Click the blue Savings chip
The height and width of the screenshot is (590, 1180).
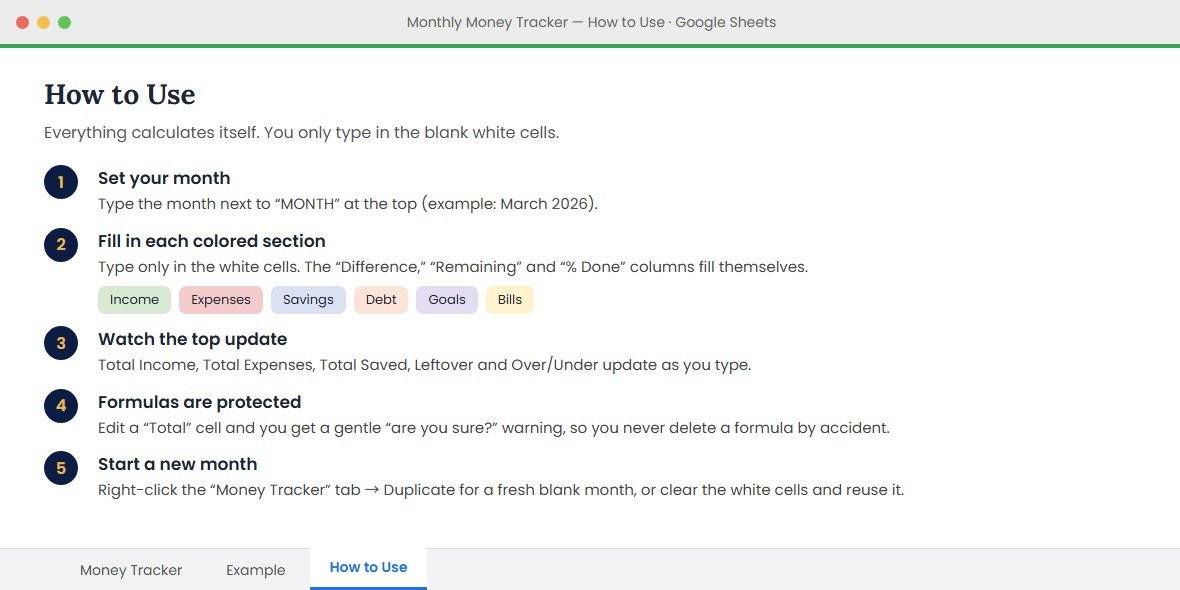click(x=309, y=300)
